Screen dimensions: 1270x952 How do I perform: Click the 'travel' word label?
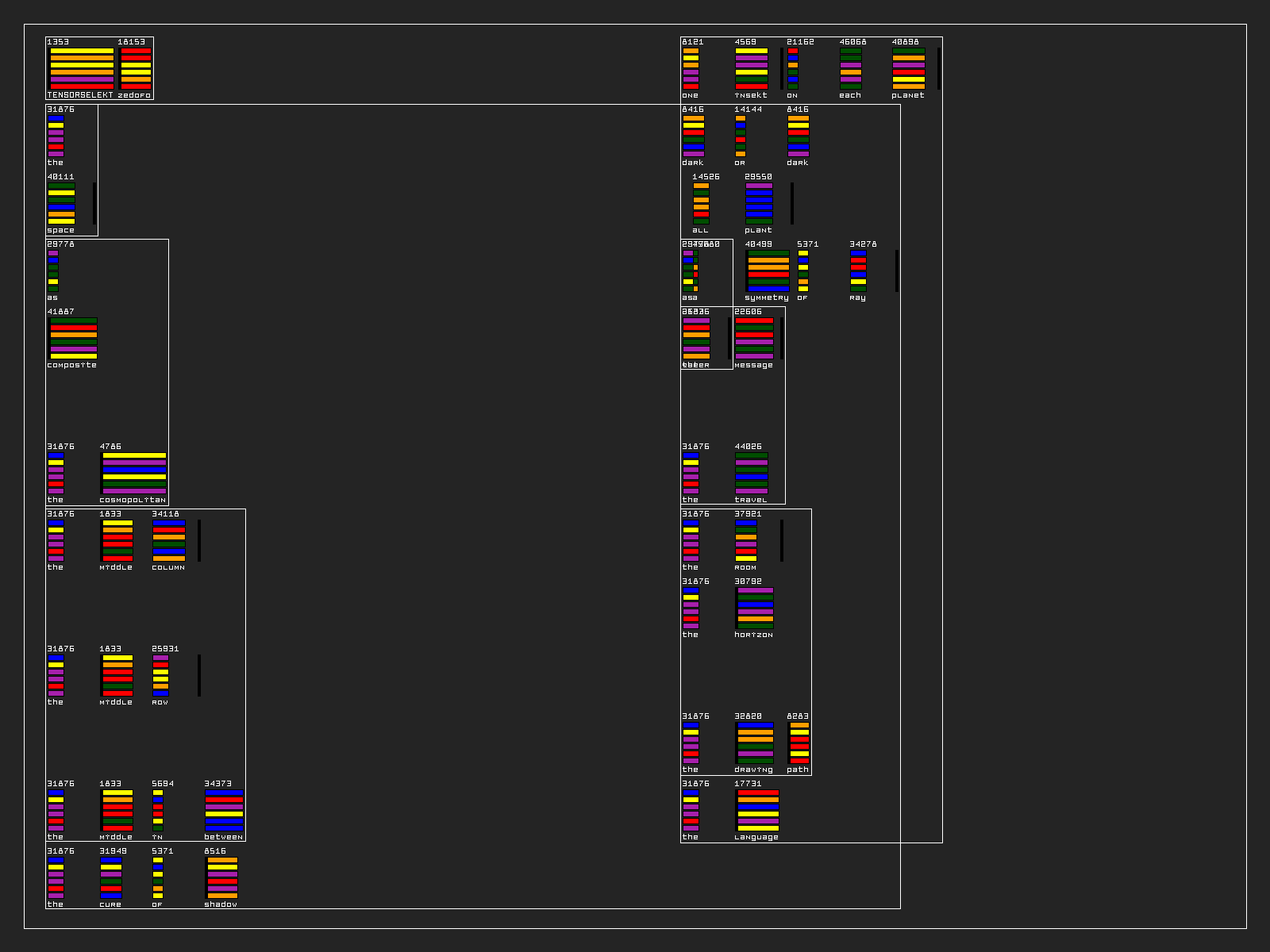coord(751,500)
